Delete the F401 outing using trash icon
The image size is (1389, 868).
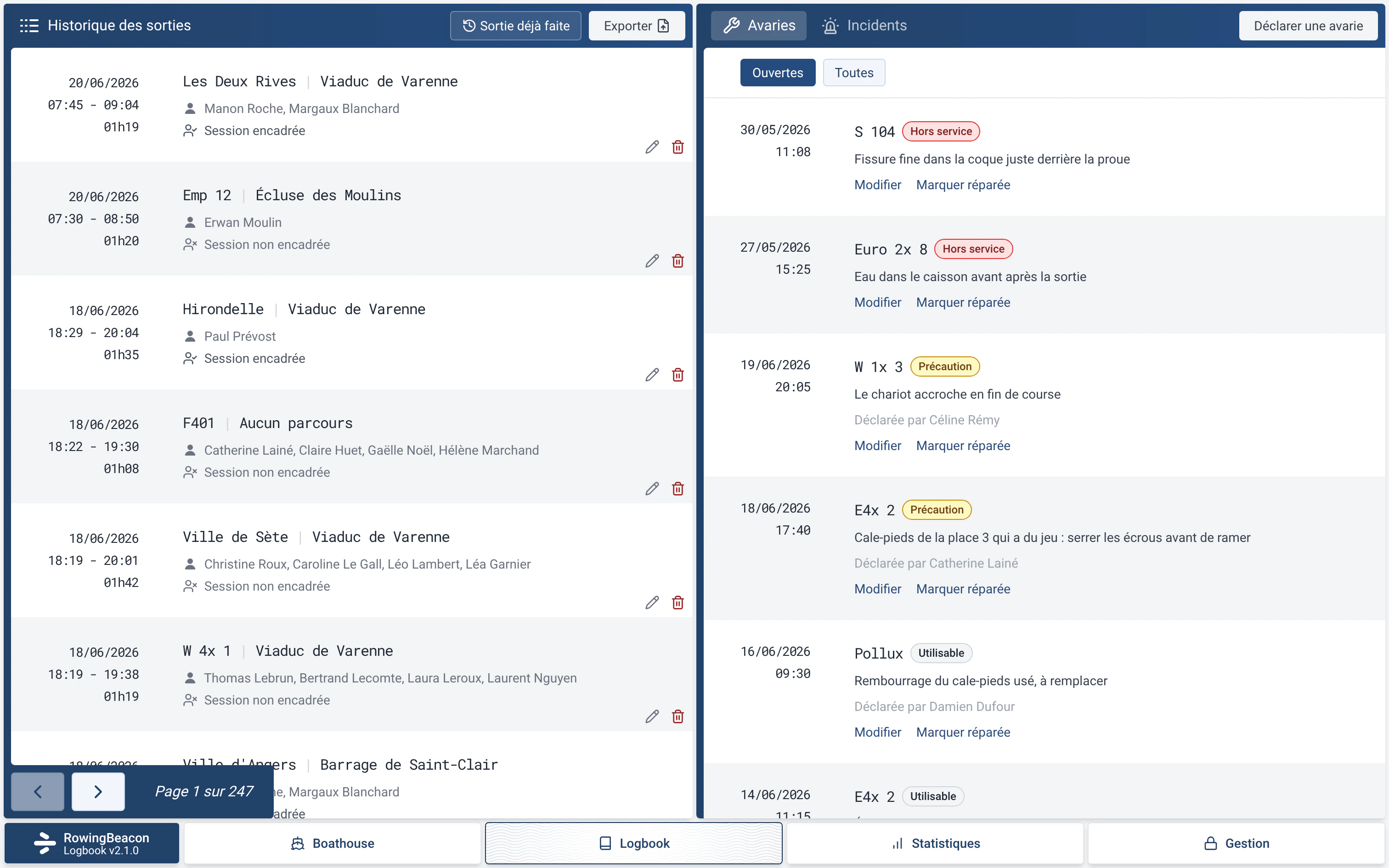point(678,489)
